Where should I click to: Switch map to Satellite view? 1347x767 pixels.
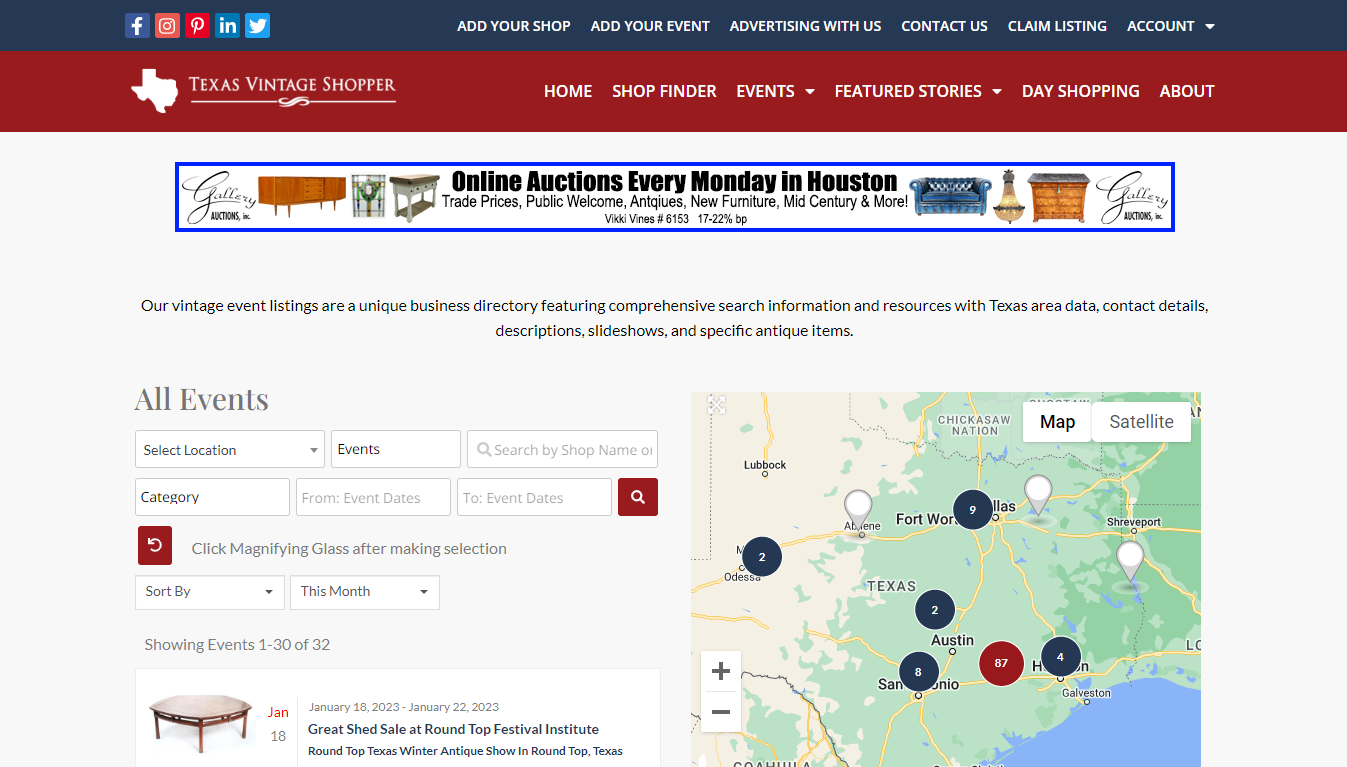[x=1141, y=422]
